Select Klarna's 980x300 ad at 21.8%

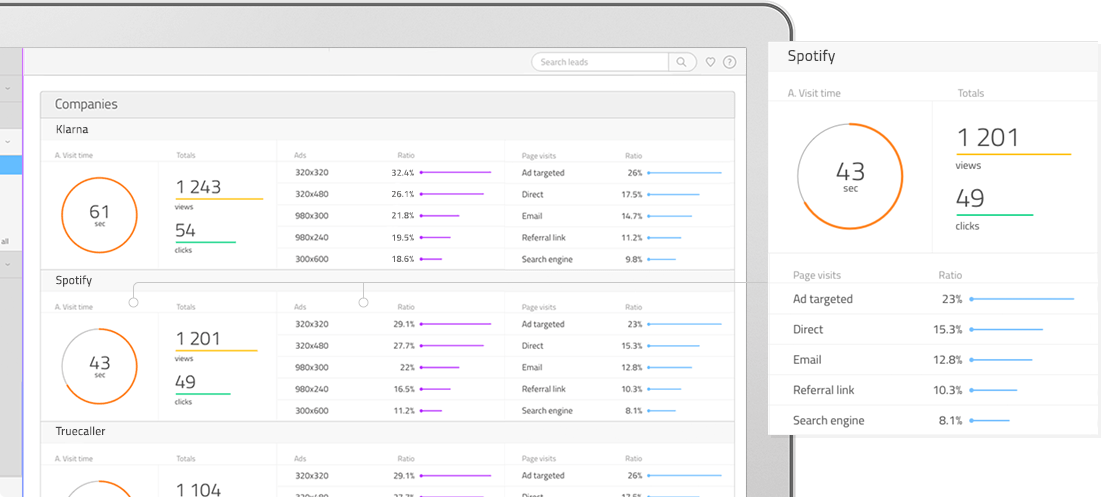point(390,216)
